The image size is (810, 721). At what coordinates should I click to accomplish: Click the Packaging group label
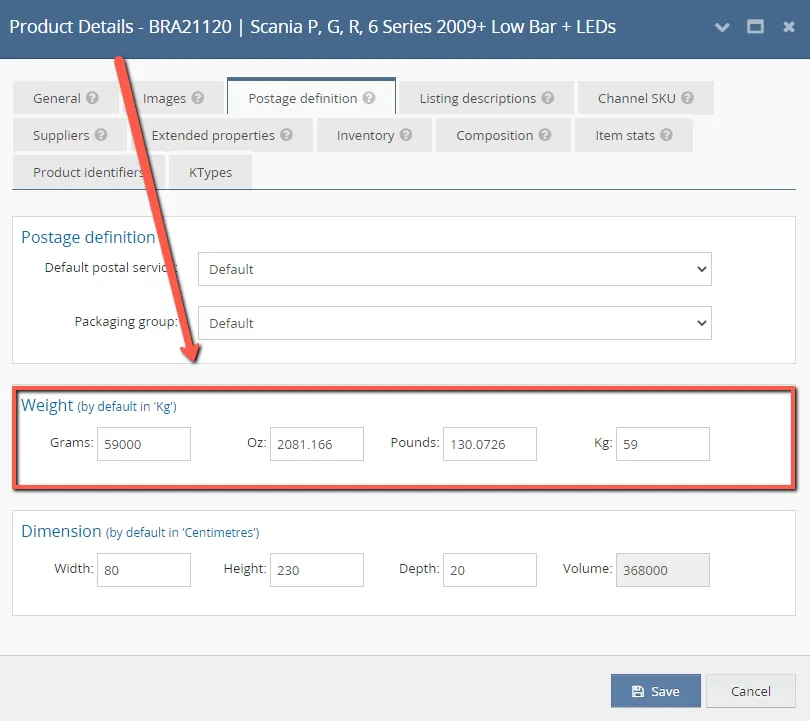pyautogui.click(x=126, y=322)
